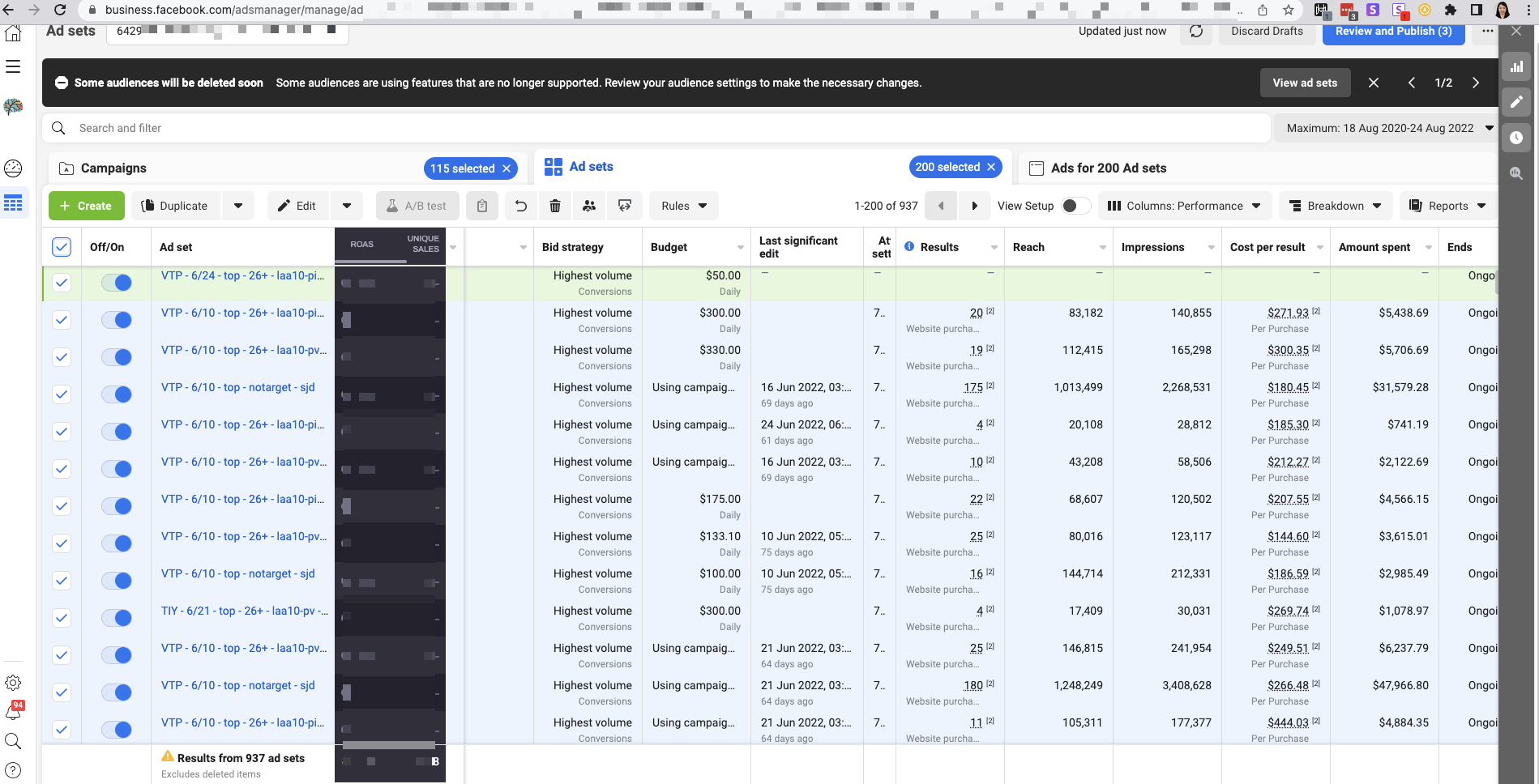Turn off the VTP 6/24 ad set switch
This screenshot has height=784, width=1539.
click(x=117, y=283)
